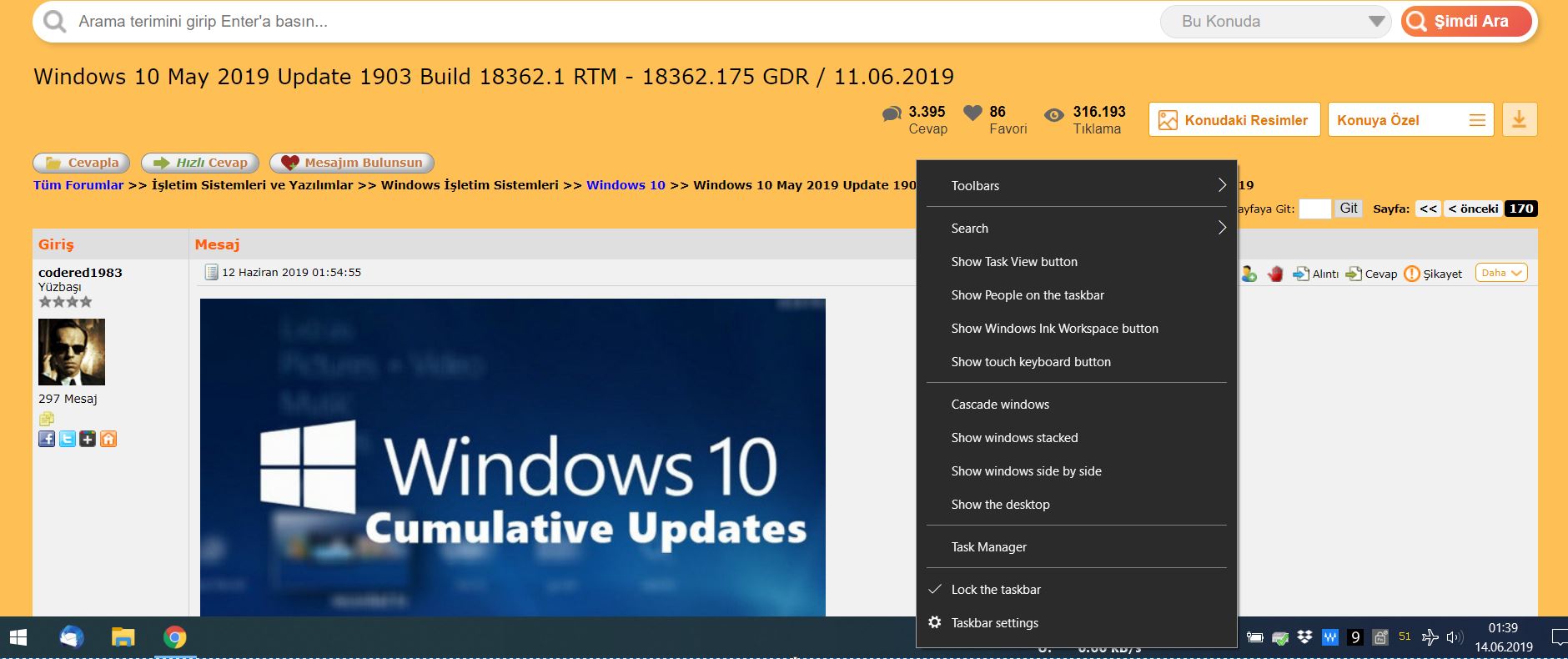Toggle Show Task View button
Image resolution: width=1568 pixels, height=659 pixels.
click(x=1076, y=262)
